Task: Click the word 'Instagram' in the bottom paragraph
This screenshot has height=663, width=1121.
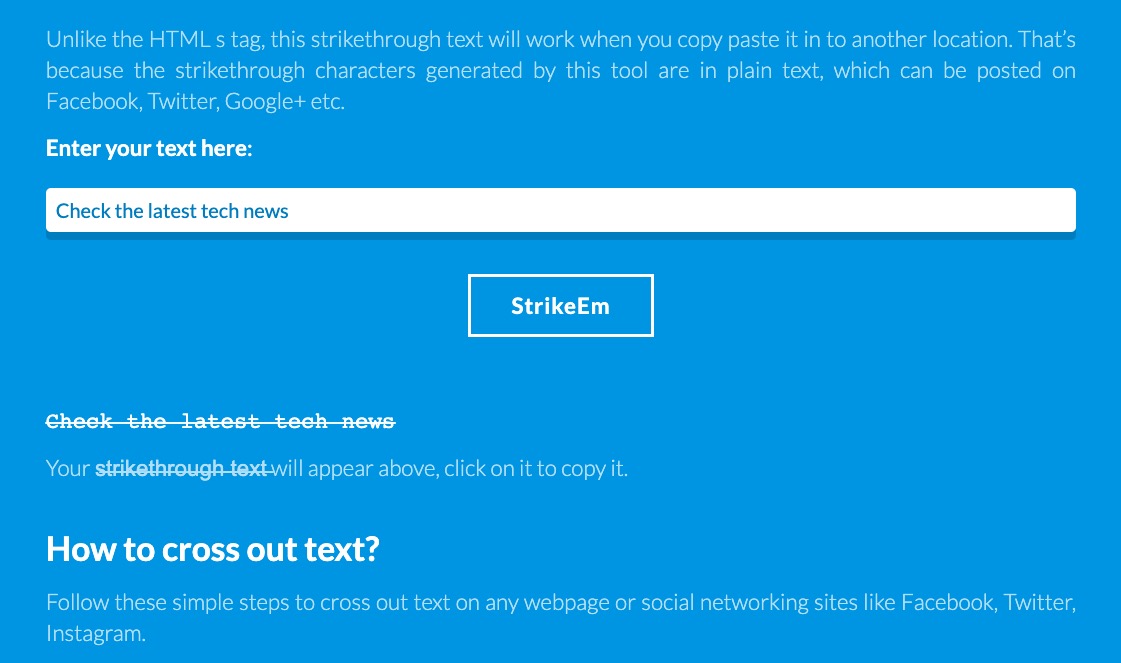Action: 94,634
